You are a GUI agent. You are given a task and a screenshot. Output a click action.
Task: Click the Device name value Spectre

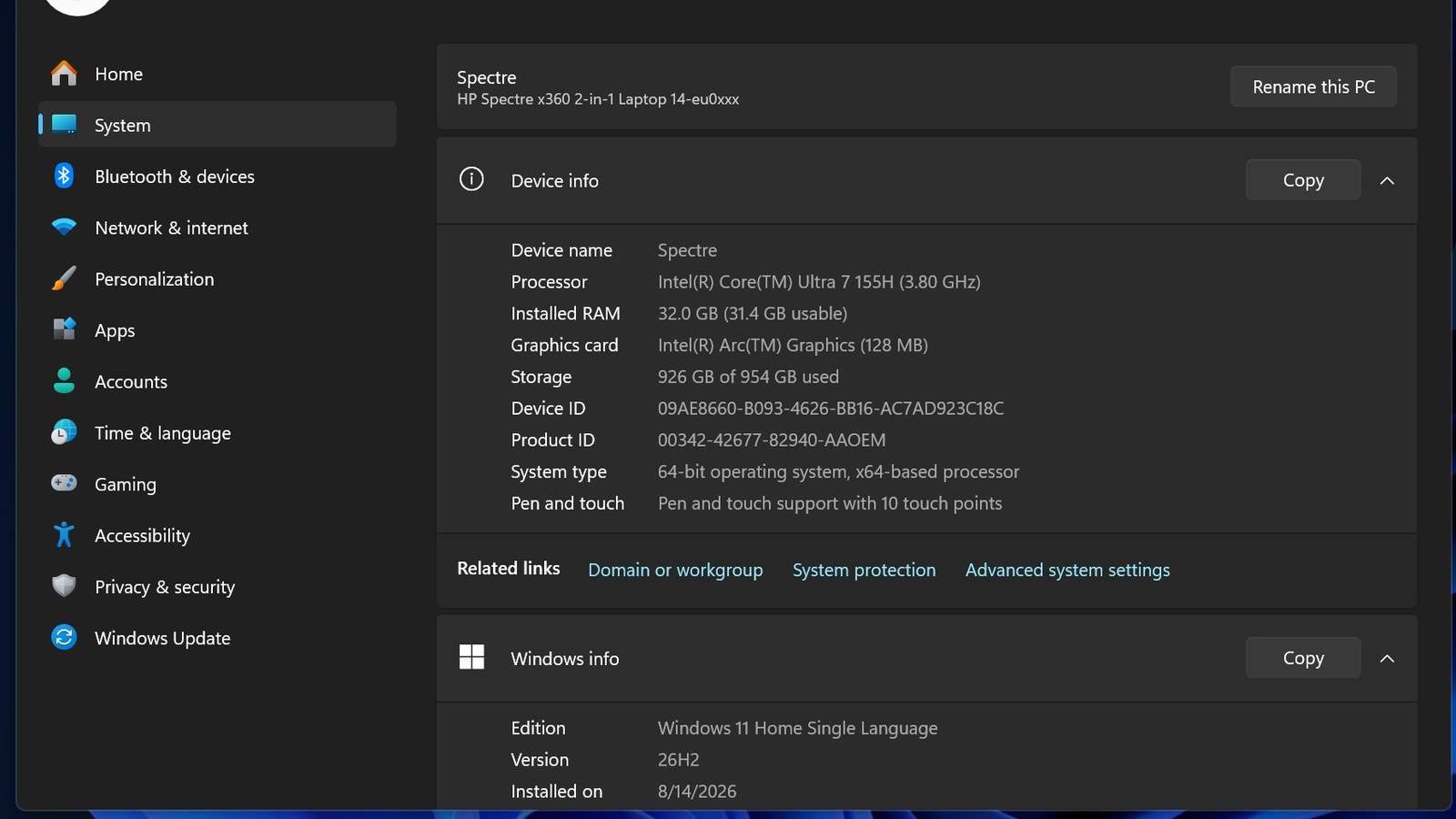(687, 250)
